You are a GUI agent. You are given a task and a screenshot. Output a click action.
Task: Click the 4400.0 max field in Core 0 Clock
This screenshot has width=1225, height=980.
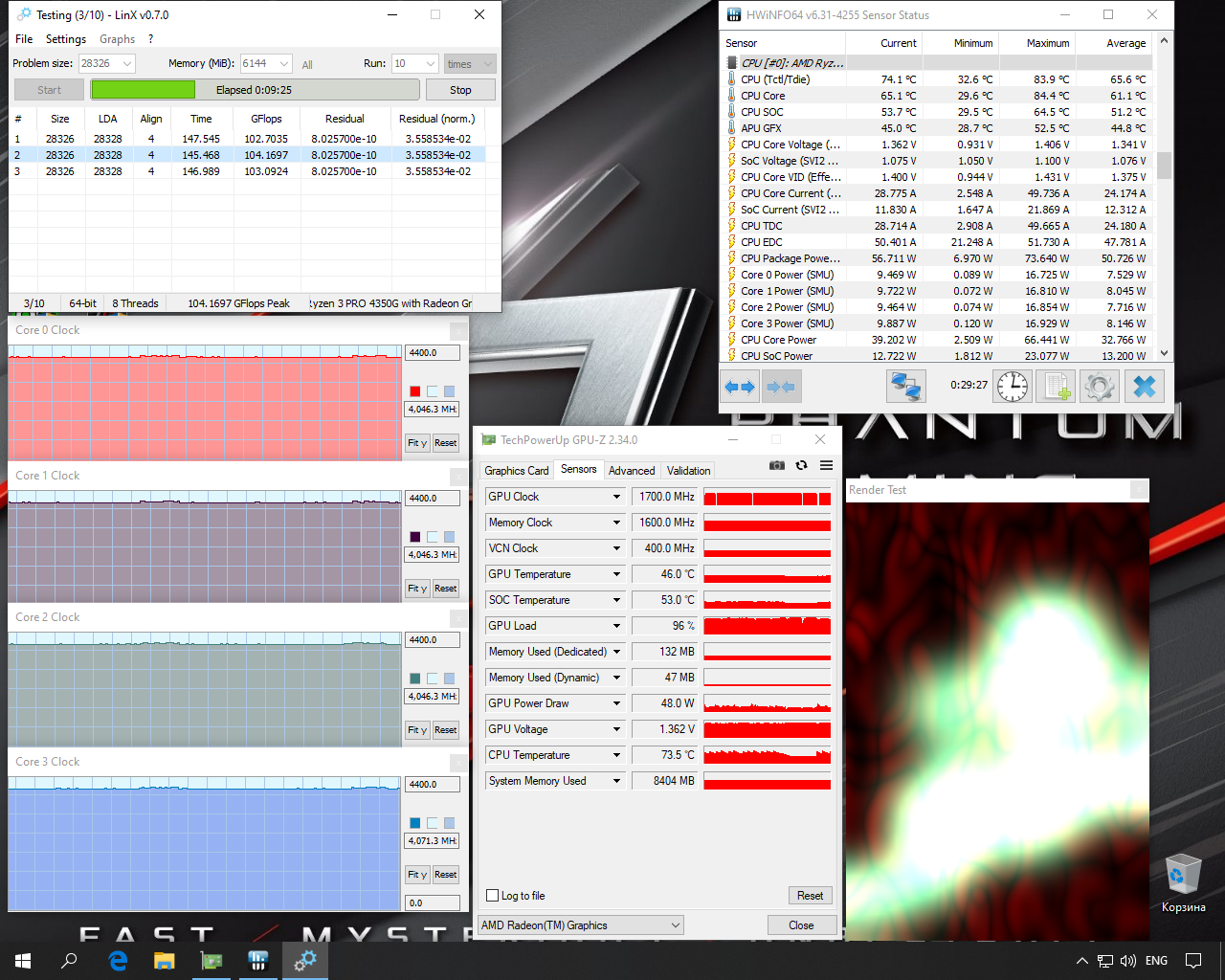point(433,353)
